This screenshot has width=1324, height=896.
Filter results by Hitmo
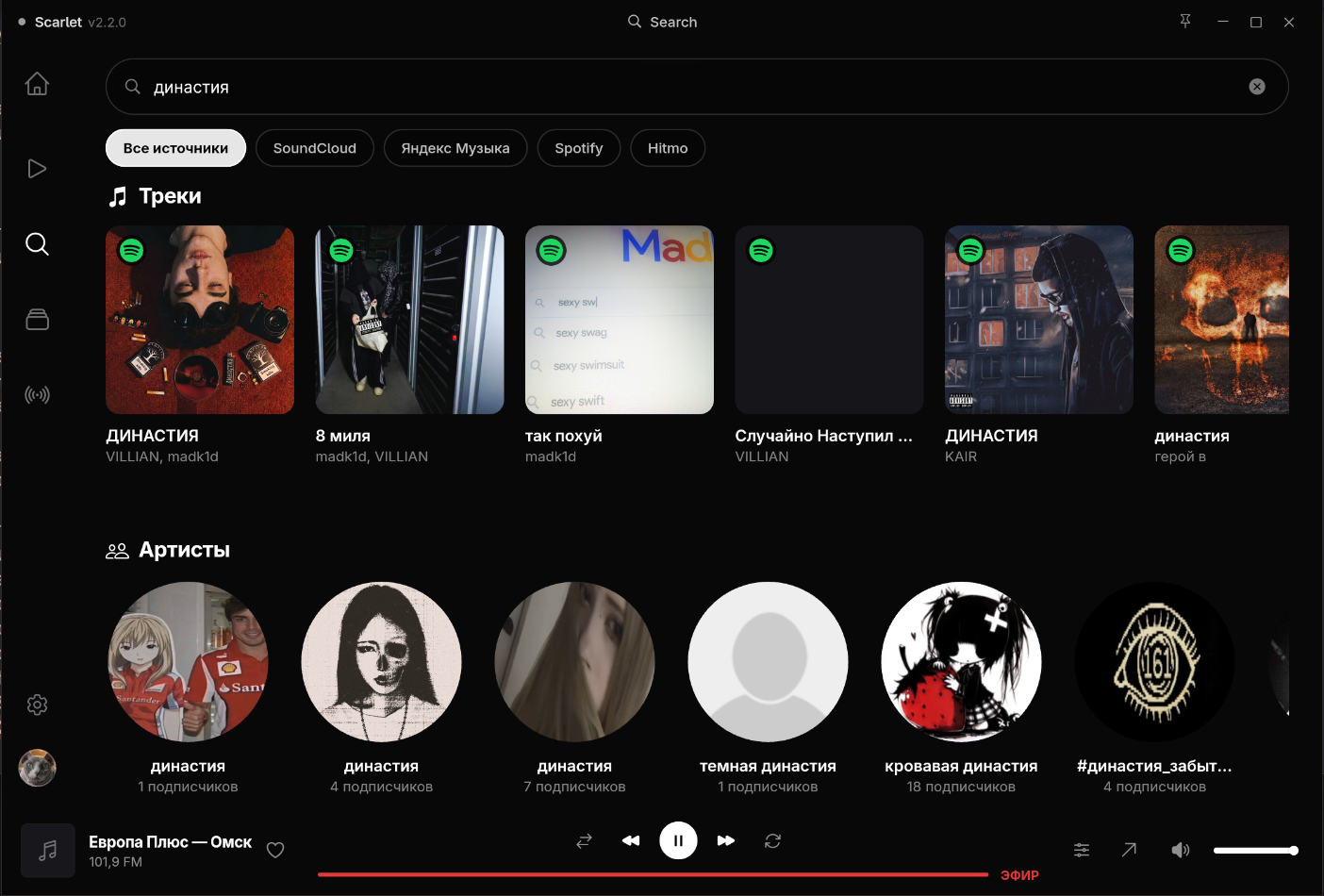[668, 148]
